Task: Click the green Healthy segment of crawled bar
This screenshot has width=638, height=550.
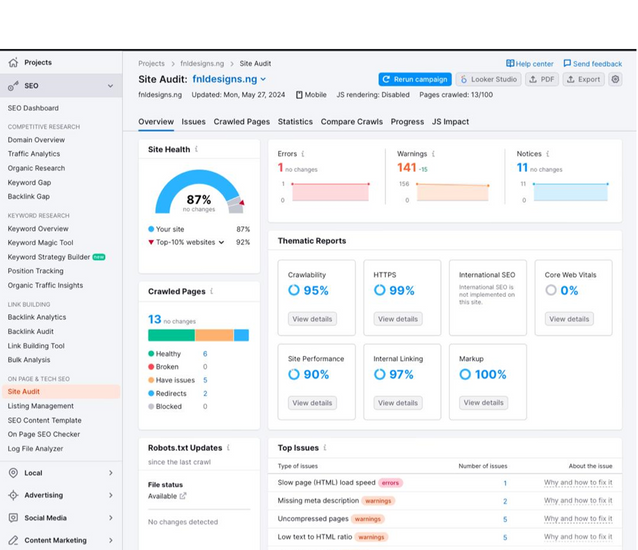Action: coord(171,335)
